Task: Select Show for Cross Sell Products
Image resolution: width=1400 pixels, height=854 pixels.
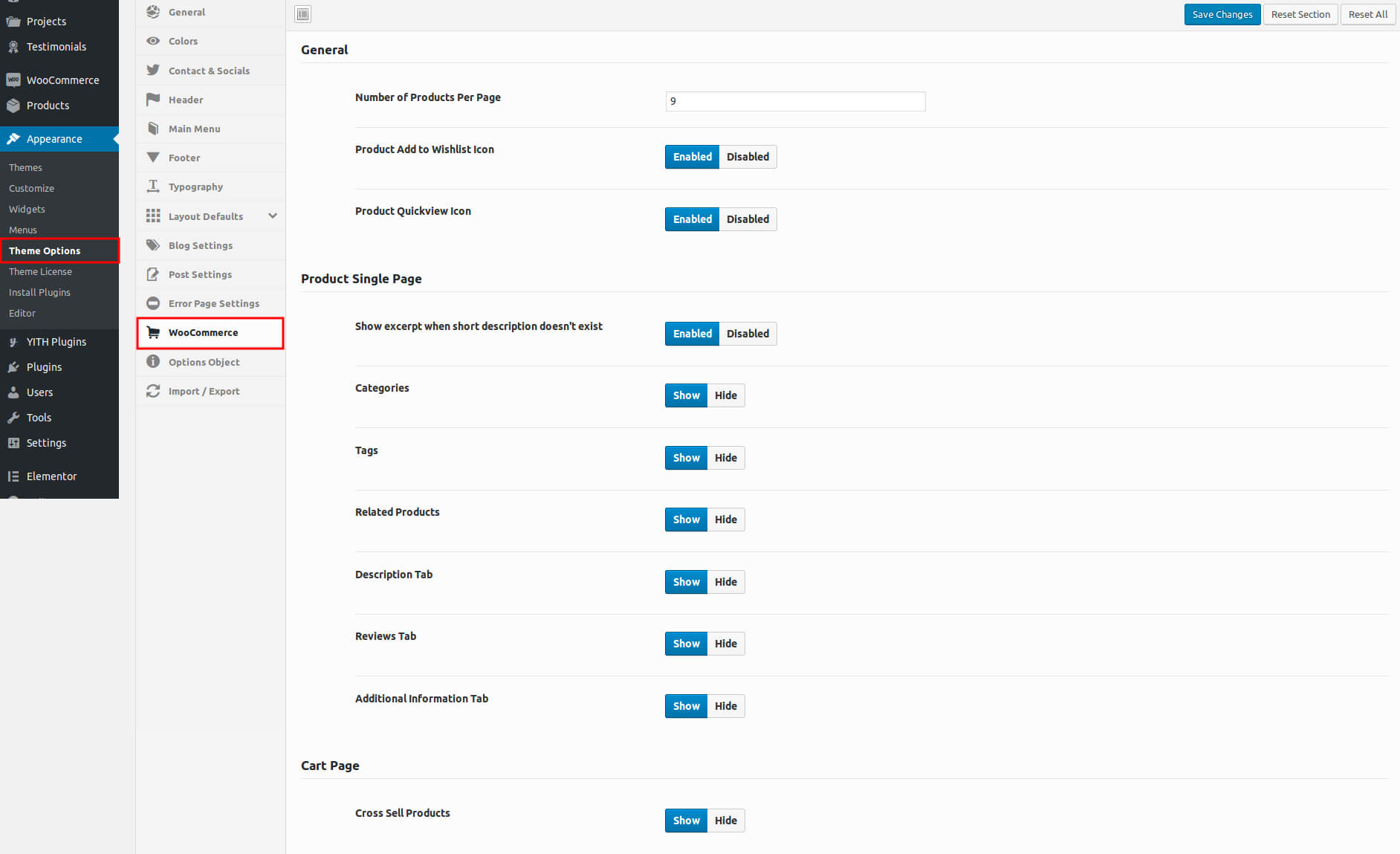Action: pos(686,821)
